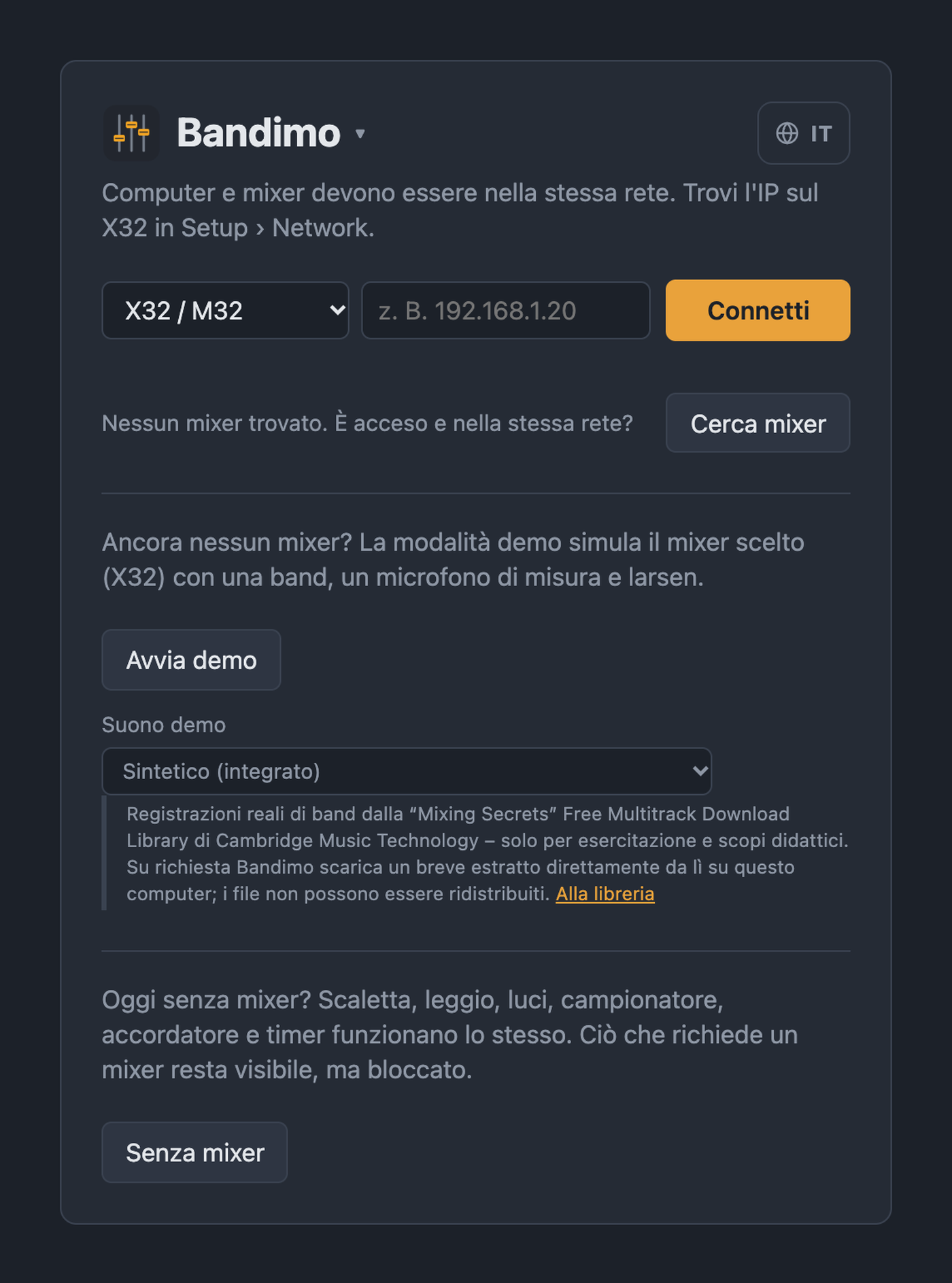The image size is (952, 1283).
Task: Click the orange Connetti button
Action: (758, 310)
